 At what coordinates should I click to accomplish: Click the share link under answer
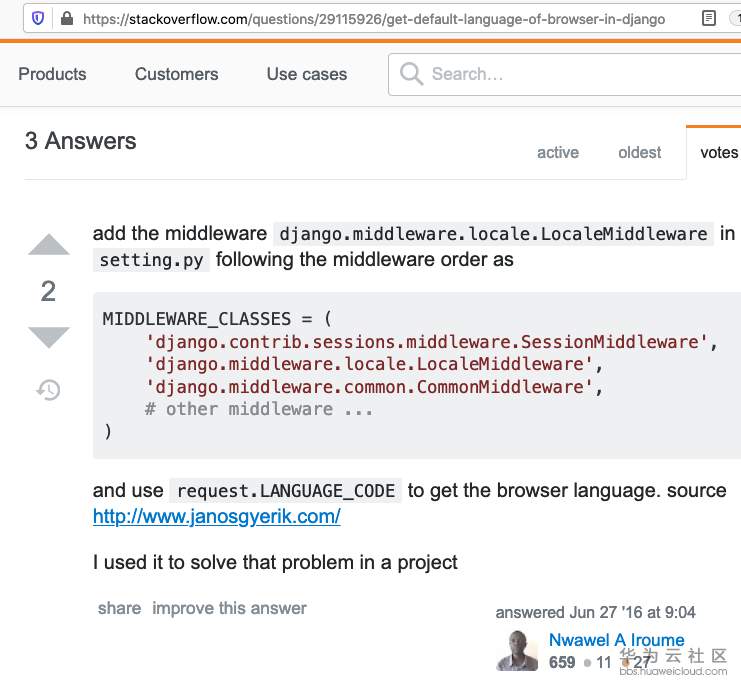[119, 608]
